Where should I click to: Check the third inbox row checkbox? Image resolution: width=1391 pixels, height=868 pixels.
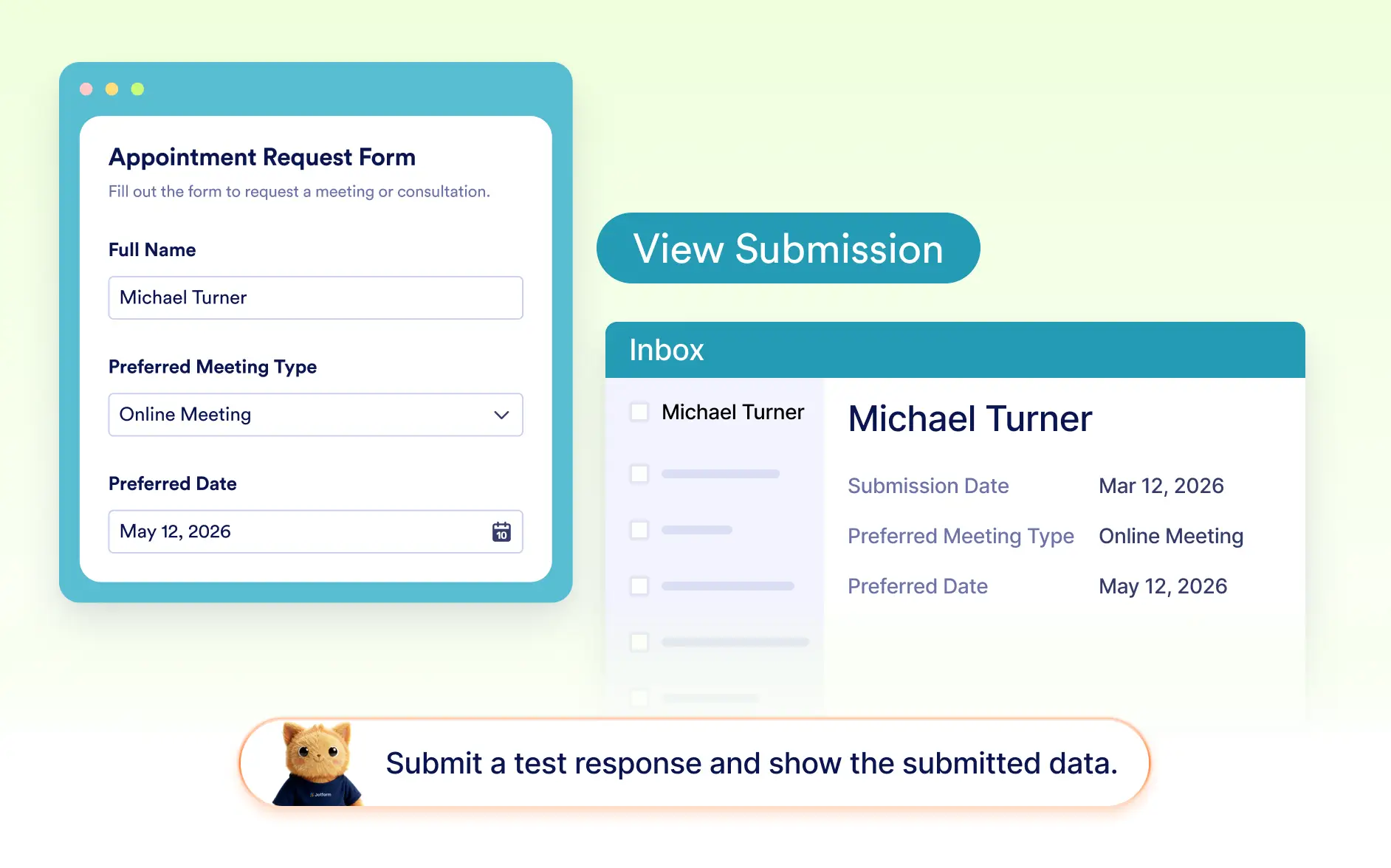pos(639,530)
